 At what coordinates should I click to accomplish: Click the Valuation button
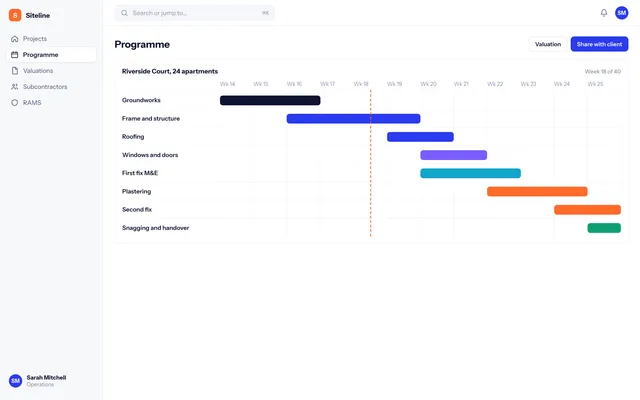(548, 44)
